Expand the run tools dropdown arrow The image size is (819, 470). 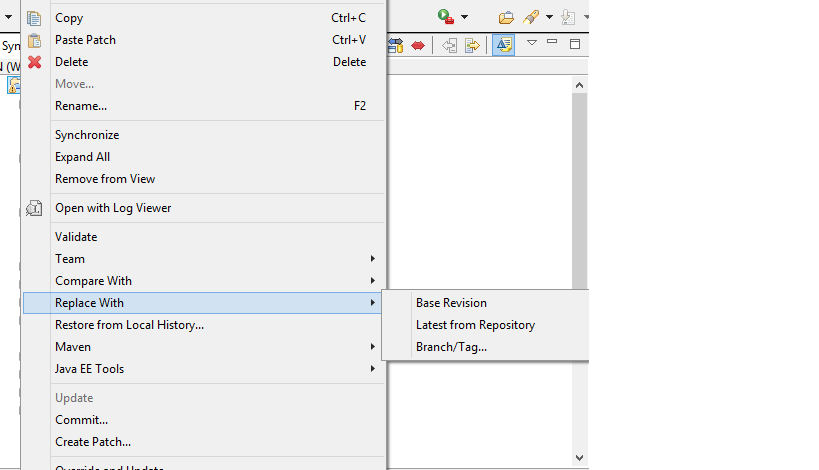[464, 18]
